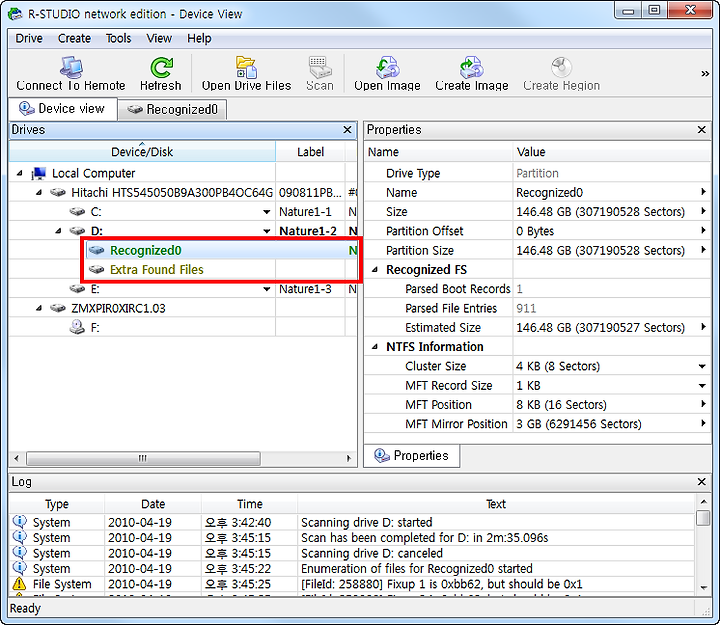The image size is (720, 625).
Task: Click the Log Text column header
Action: tap(496, 504)
